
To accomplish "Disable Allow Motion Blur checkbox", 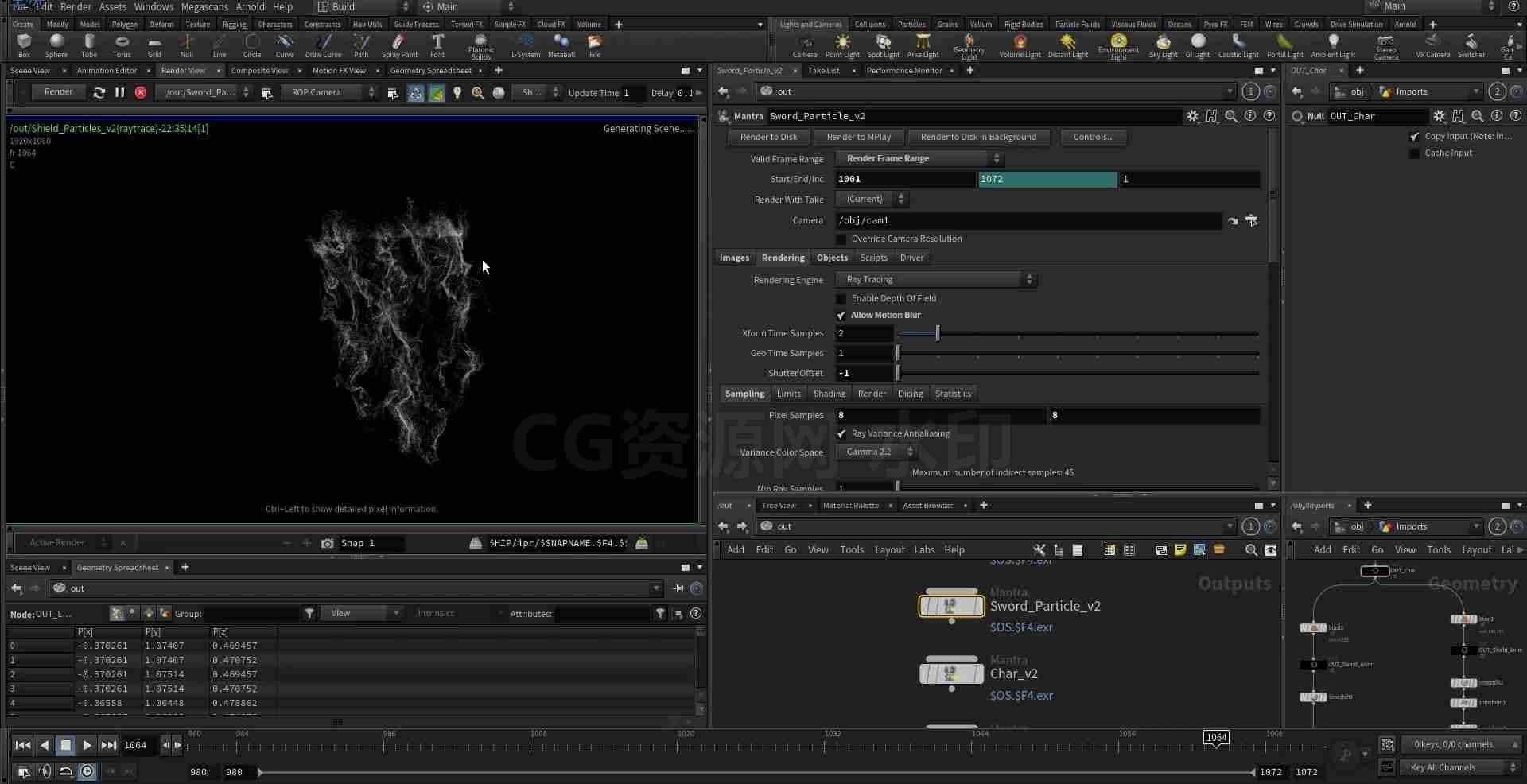I will coord(841,315).
